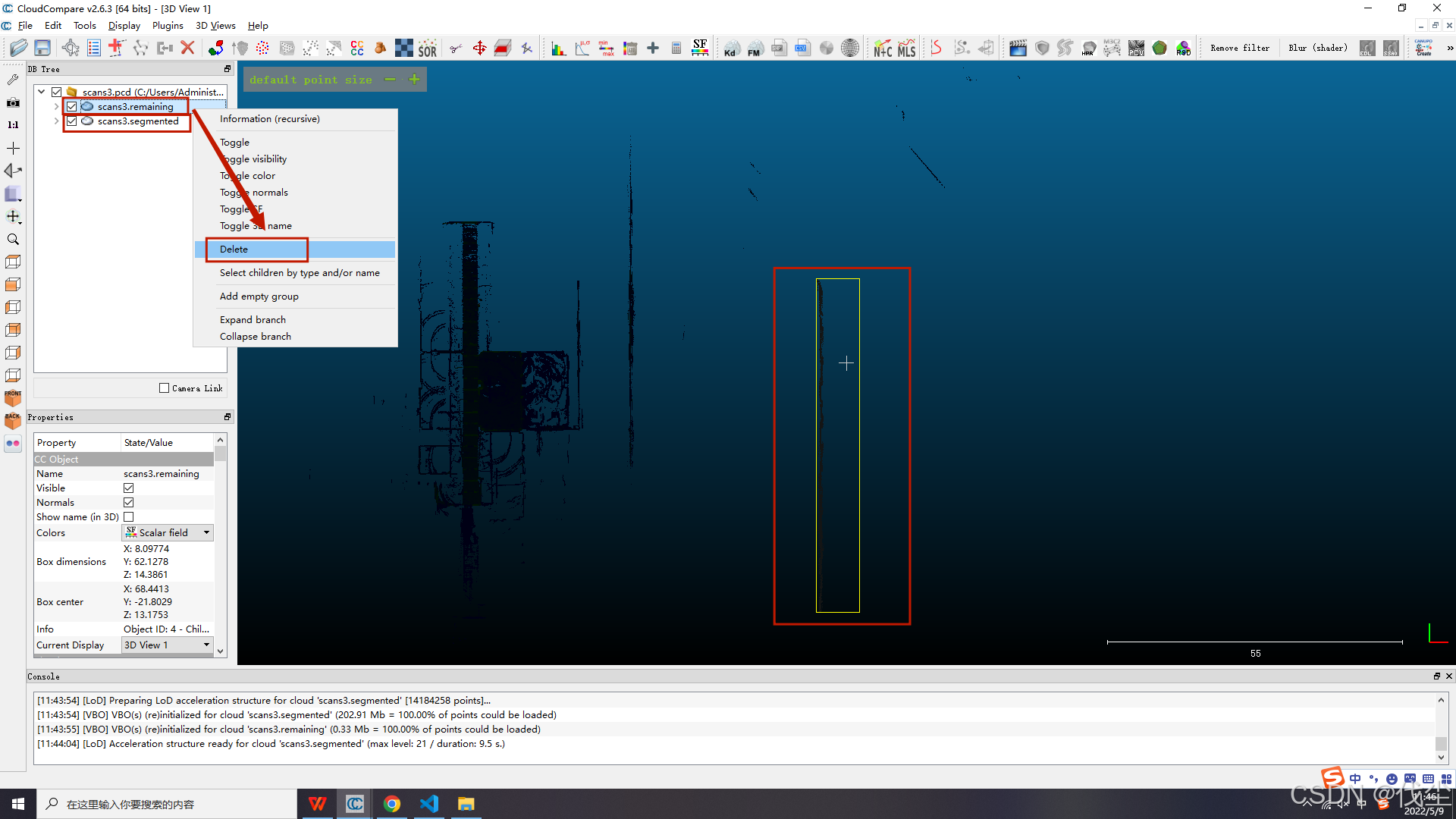
Task: Click the Translate/Rotate red arrows icon
Action: click(479, 49)
